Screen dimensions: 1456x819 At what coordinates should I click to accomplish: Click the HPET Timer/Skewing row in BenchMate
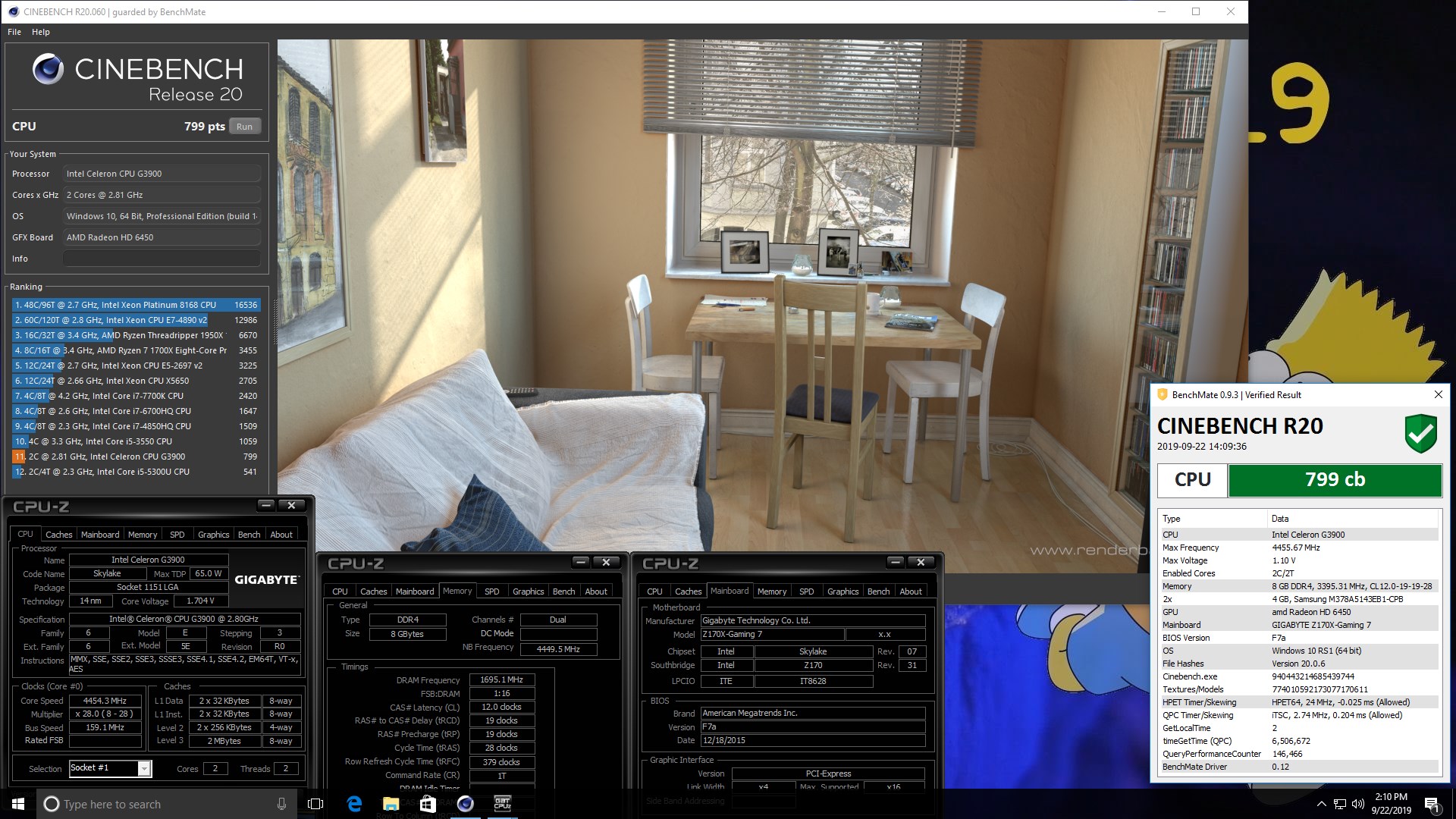click(1298, 702)
